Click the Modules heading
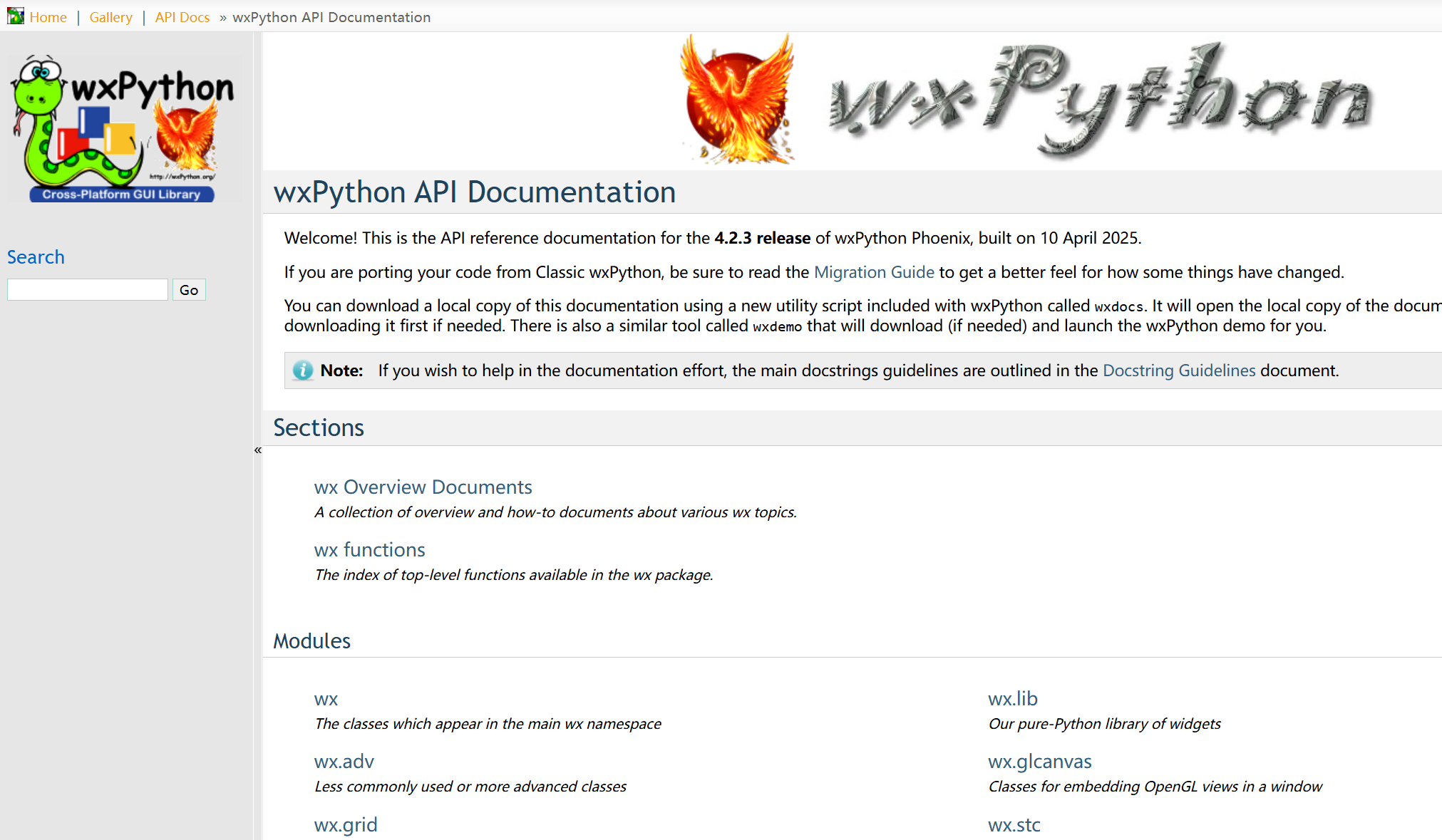This screenshot has width=1442, height=840. click(311, 641)
